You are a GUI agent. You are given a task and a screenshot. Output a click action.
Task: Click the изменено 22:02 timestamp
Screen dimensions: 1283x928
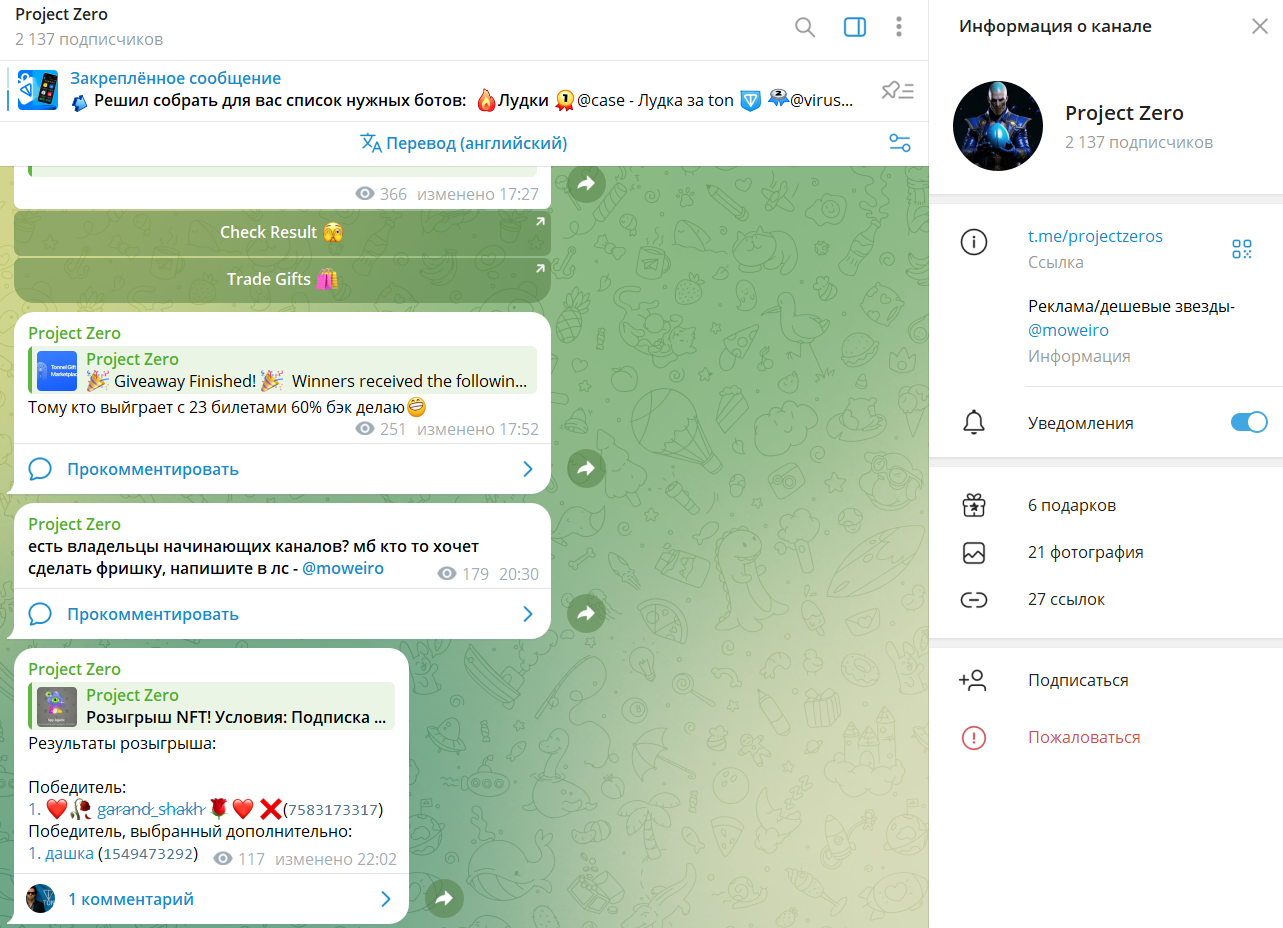click(x=336, y=859)
